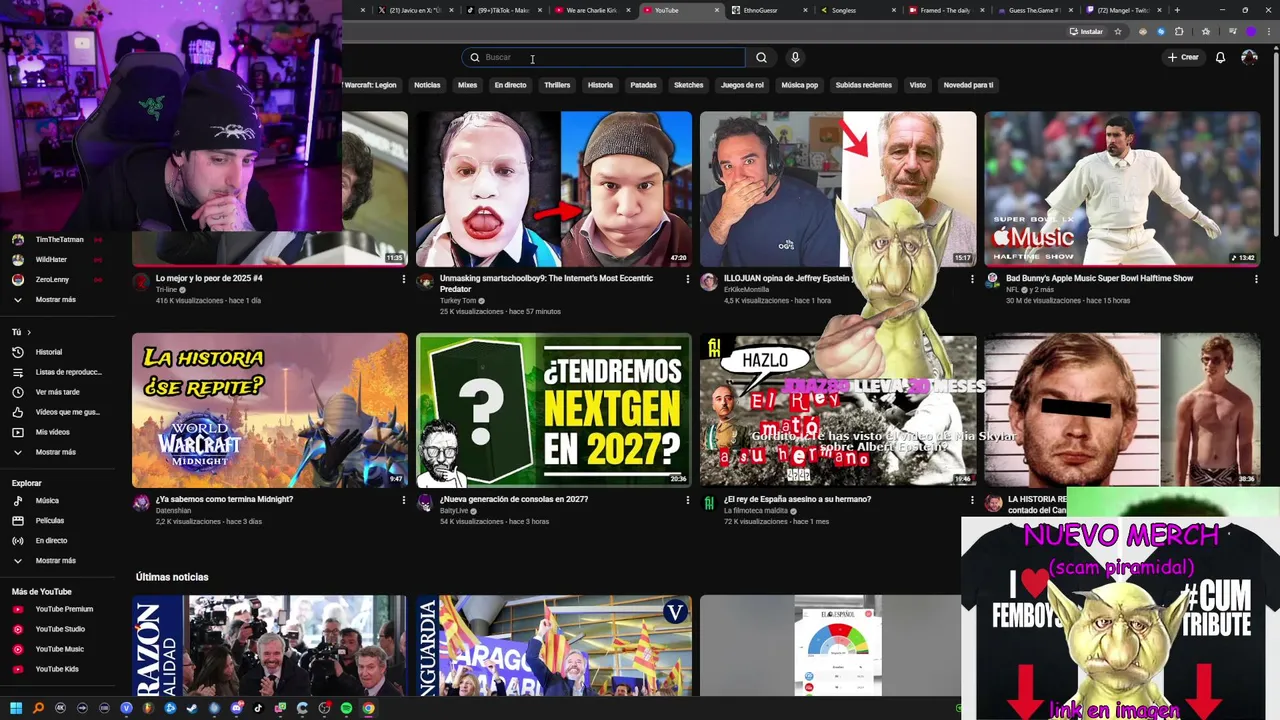Viewport: 1280px width, 720px height.
Task: Open the notifications bell
Action: (x=1220, y=57)
